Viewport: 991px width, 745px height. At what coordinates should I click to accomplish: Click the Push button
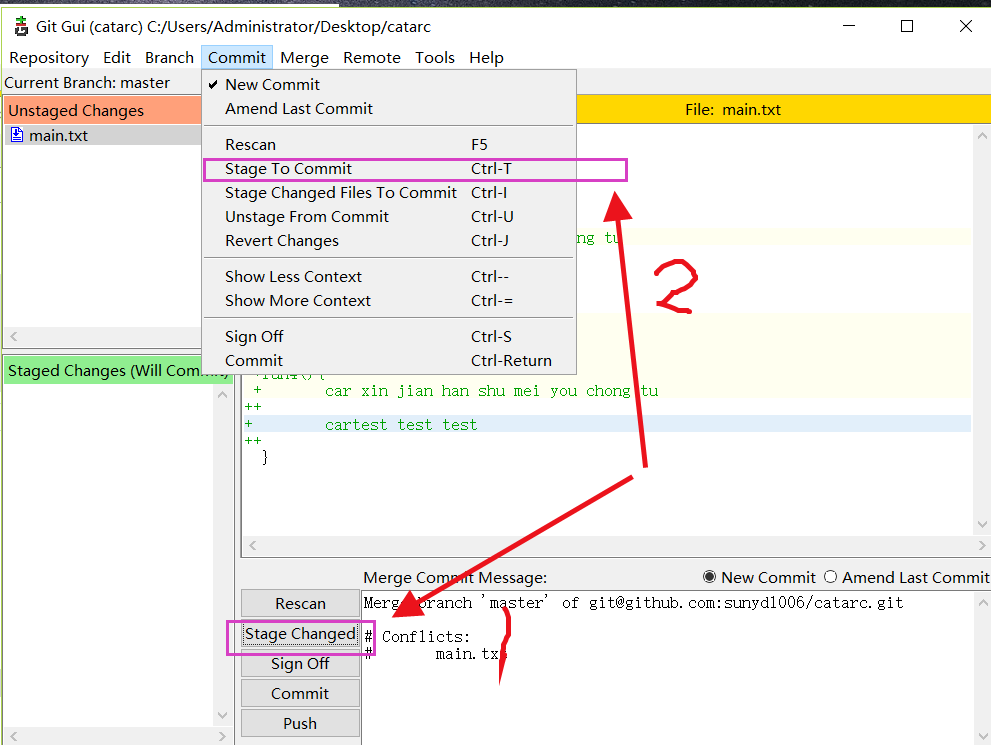(x=300, y=722)
